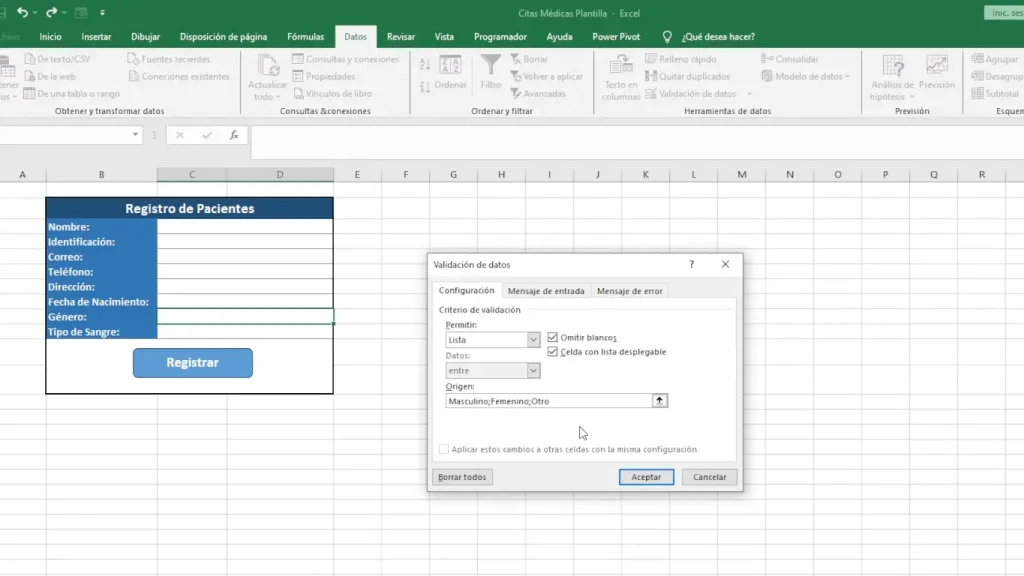Click the Consolidar icon
1024x576 pixels.
click(767, 59)
